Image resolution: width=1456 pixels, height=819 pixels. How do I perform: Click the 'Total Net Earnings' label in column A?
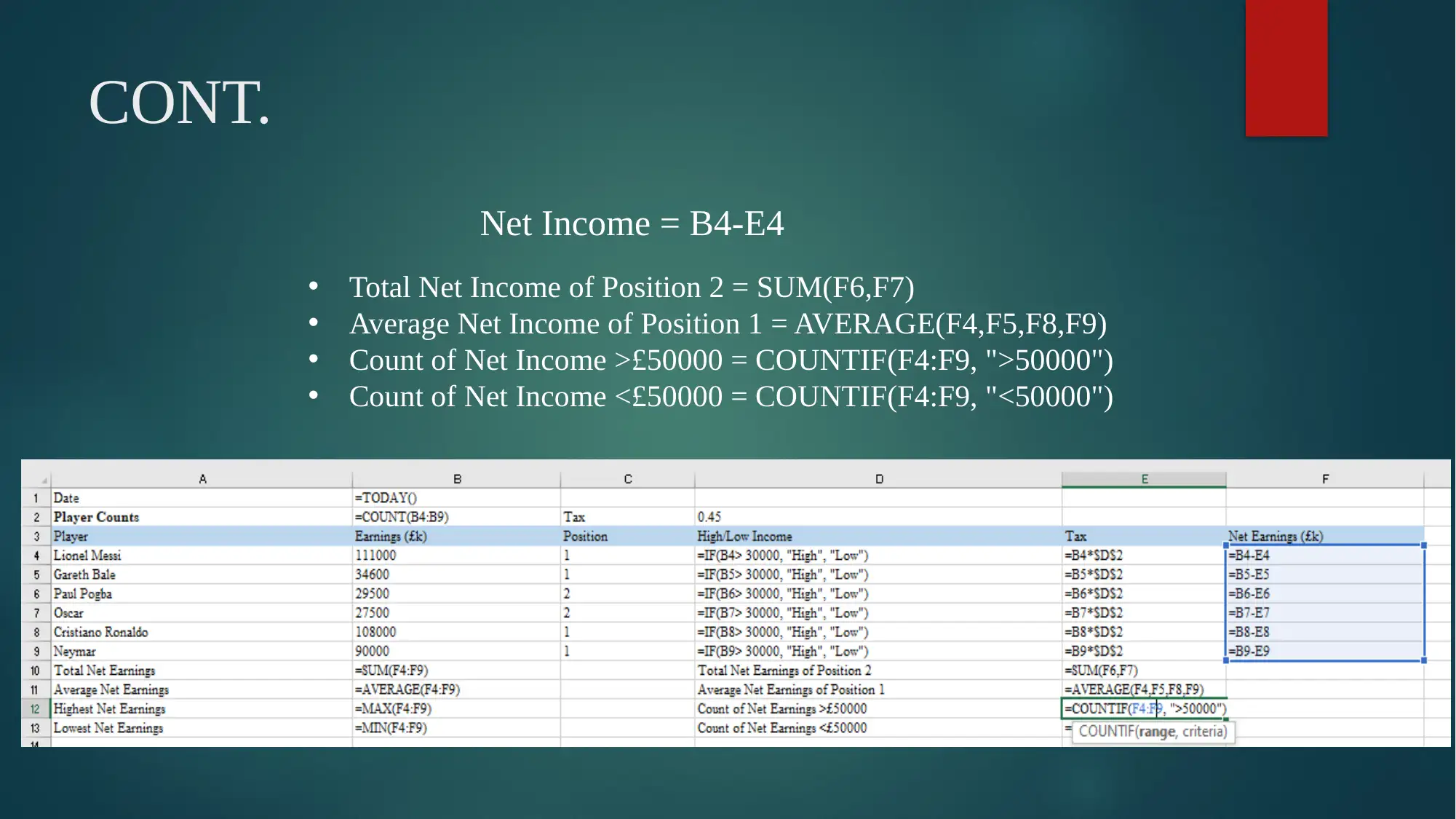(202, 670)
